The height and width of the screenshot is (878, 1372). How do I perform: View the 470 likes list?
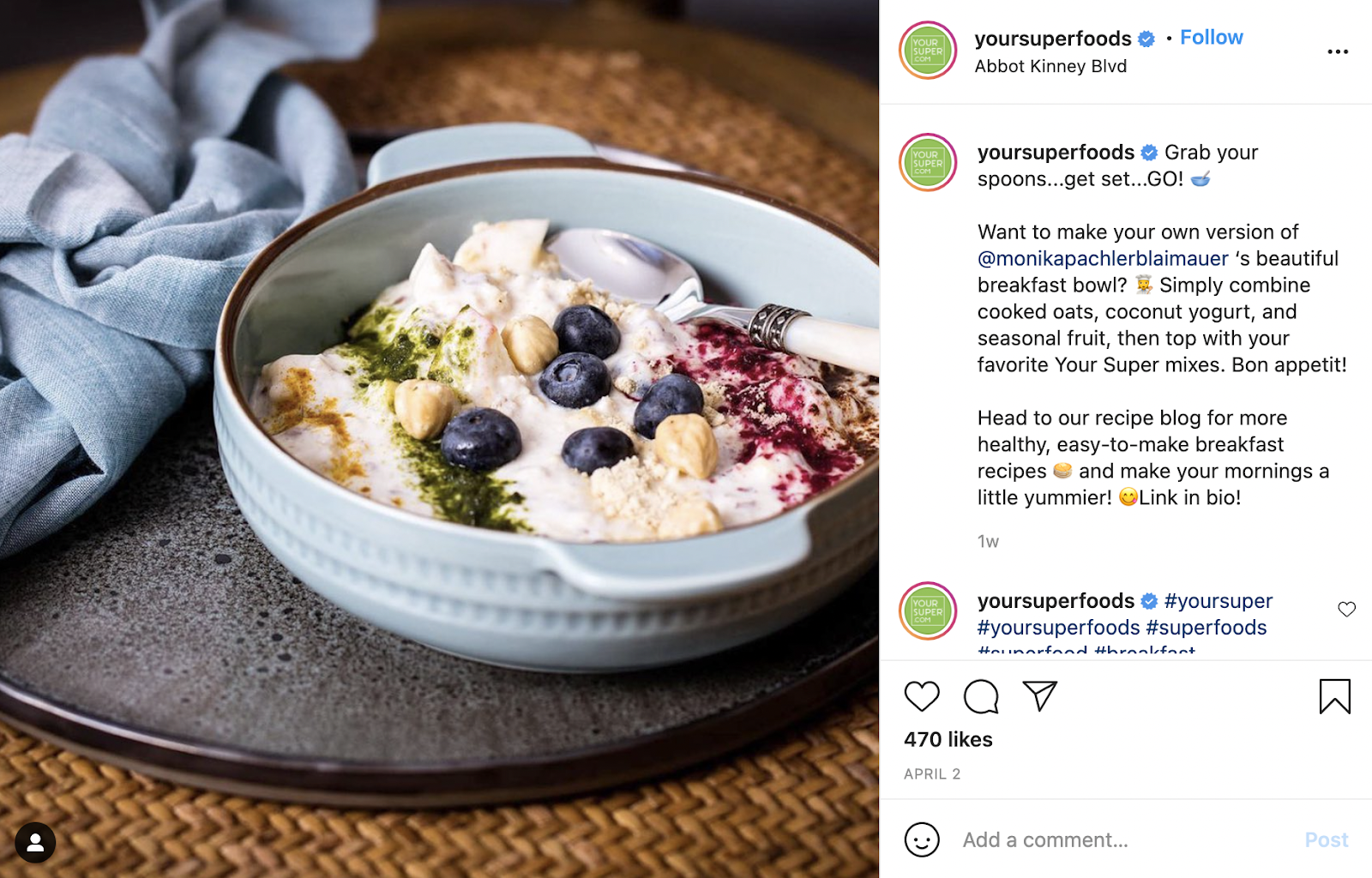[x=948, y=739]
